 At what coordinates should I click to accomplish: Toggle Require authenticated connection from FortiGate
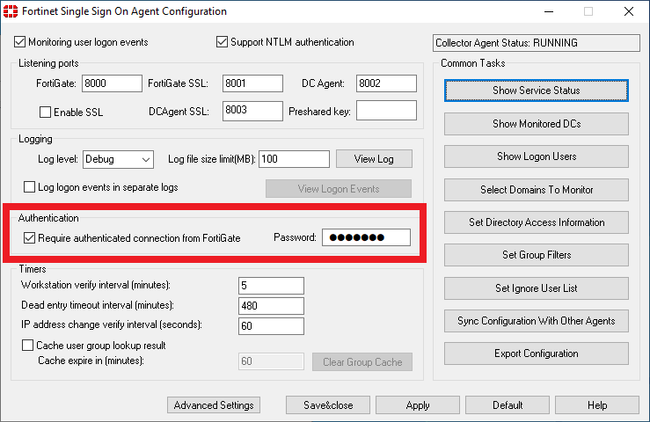pos(29,238)
